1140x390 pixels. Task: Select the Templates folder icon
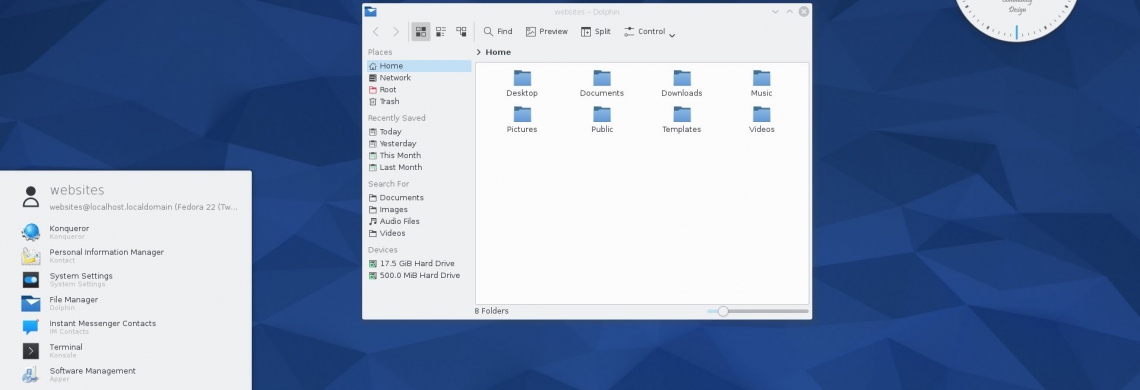click(x=682, y=114)
